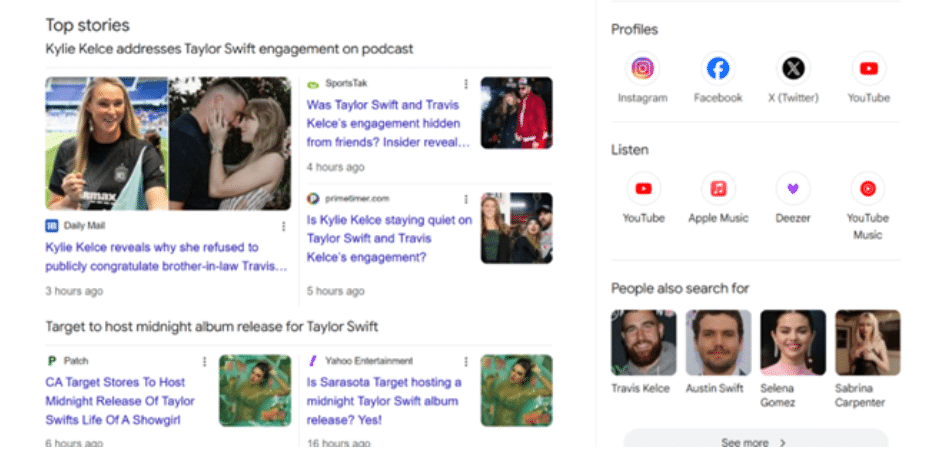The width and height of the screenshot is (942, 460).
Task: Open the X (Twitter) profile icon
Action: point(792,69)
